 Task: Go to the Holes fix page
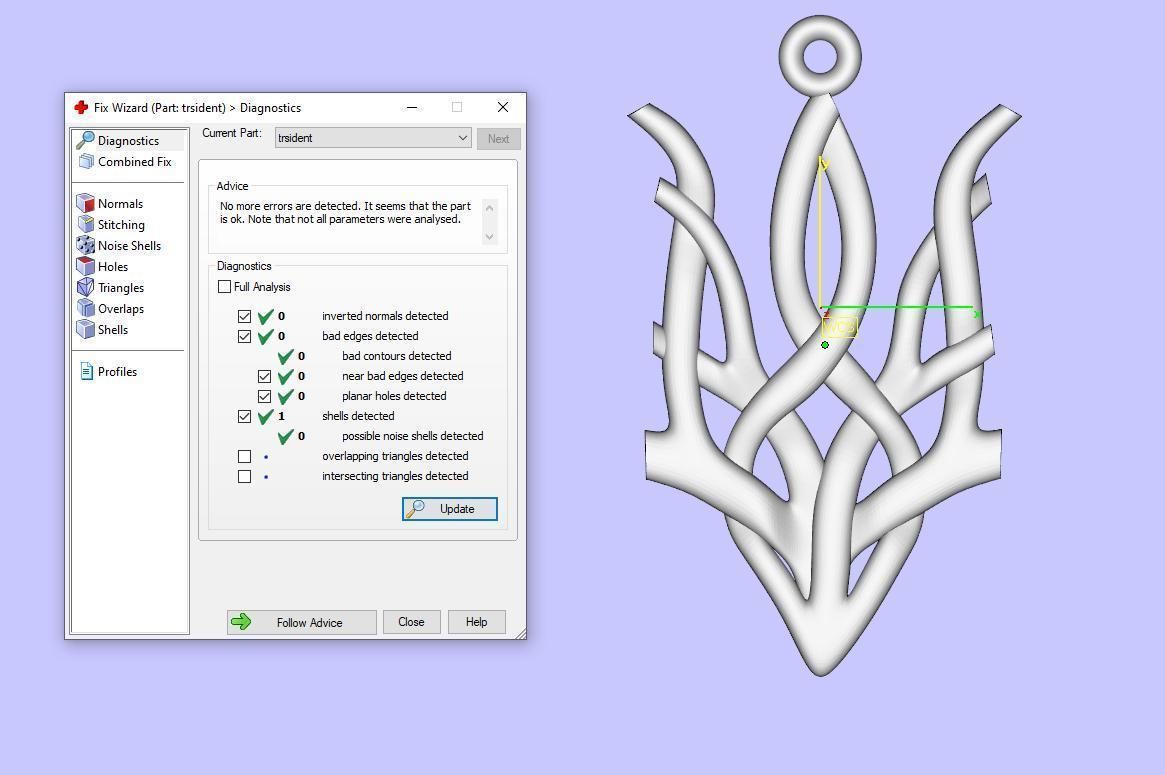pyautogui.click(x=113, y=266)
